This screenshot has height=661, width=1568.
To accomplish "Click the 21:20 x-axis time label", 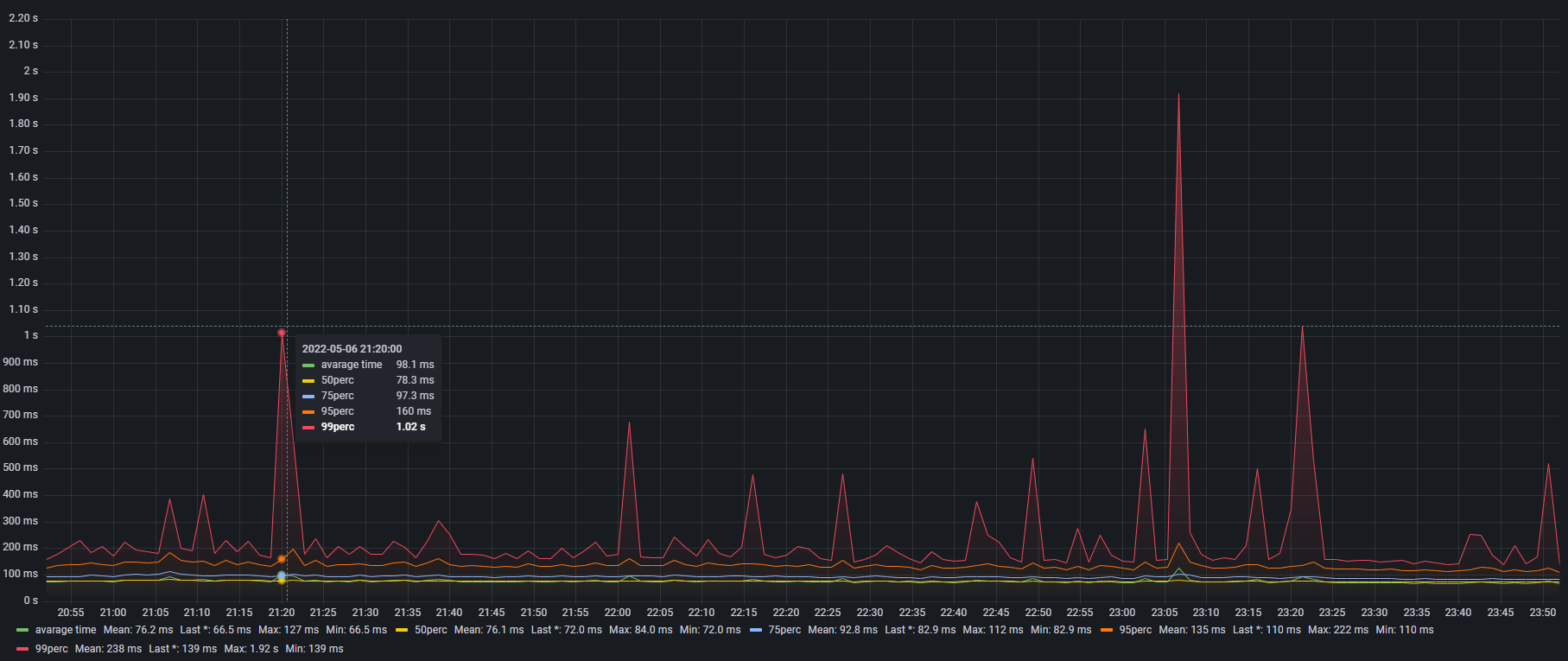I will tap(282, 613).
